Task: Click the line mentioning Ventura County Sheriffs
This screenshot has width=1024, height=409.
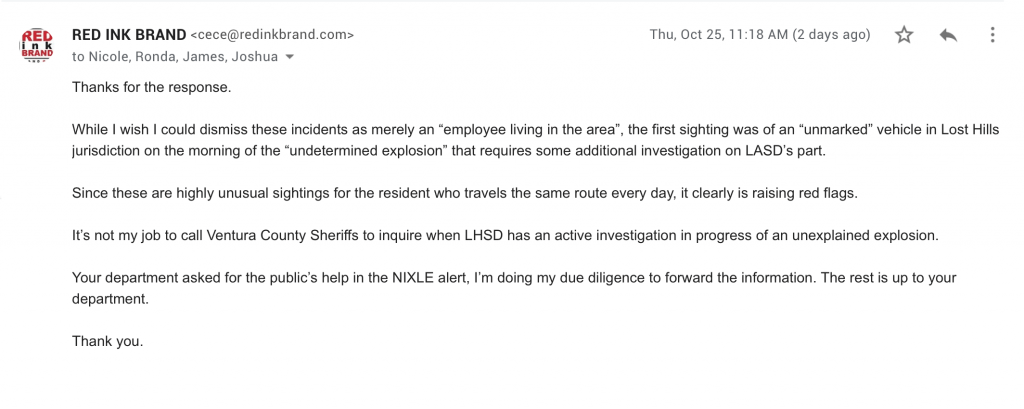Action: (x=505, y=236)
